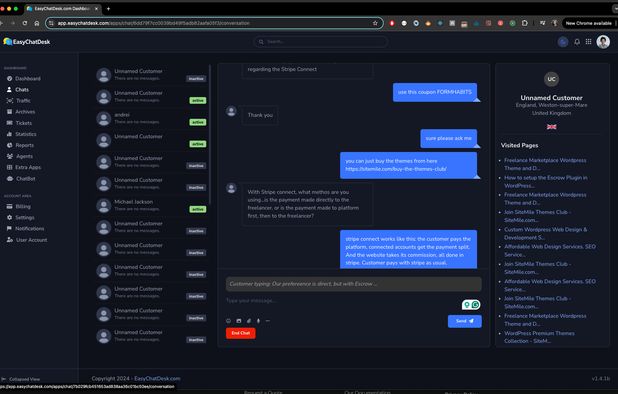
Task: Open 'Custom Wordpress Web Design' visited page
Action: click(545, 233)
